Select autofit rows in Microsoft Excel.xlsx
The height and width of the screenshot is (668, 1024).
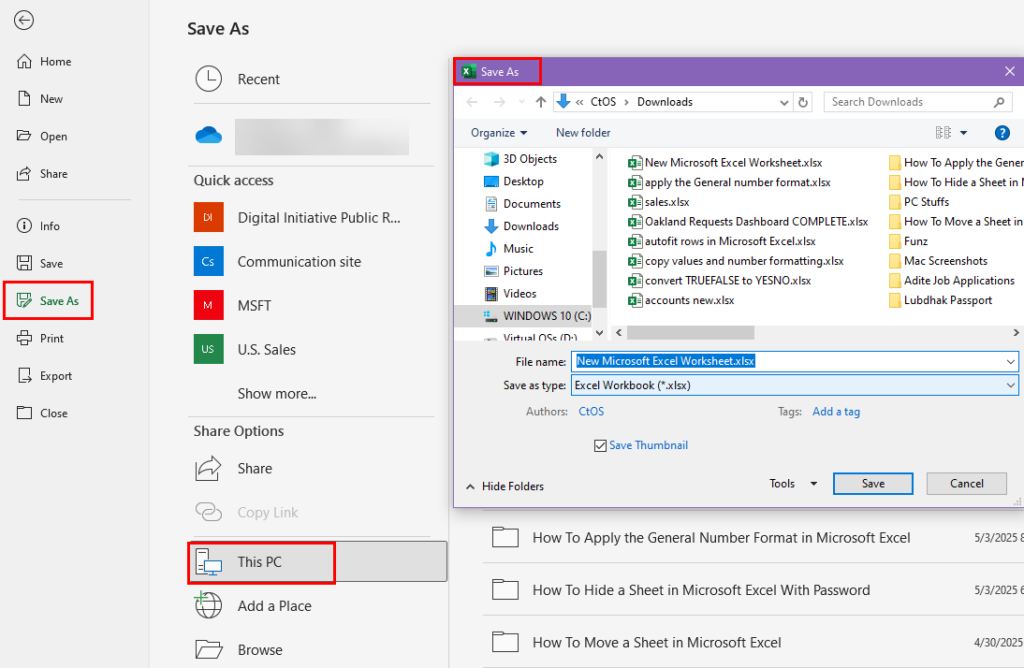click(x=722, y=241)
